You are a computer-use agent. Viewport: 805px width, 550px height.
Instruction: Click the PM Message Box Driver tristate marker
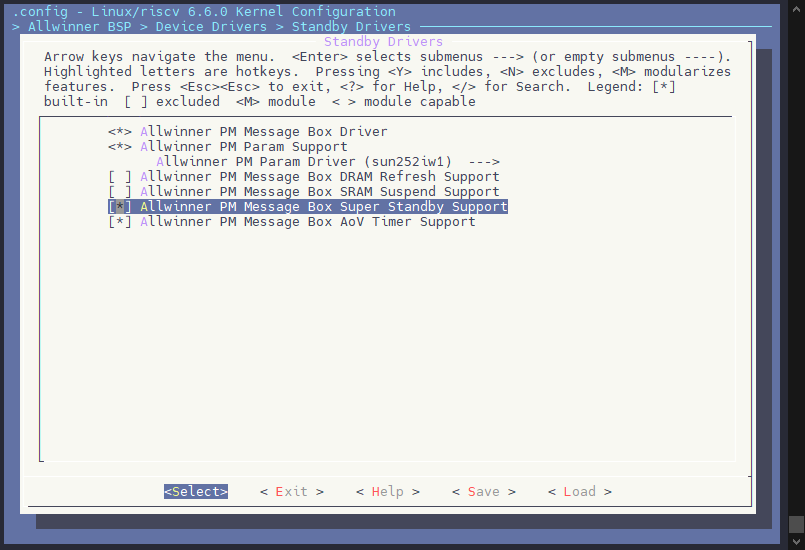(120, 132)
